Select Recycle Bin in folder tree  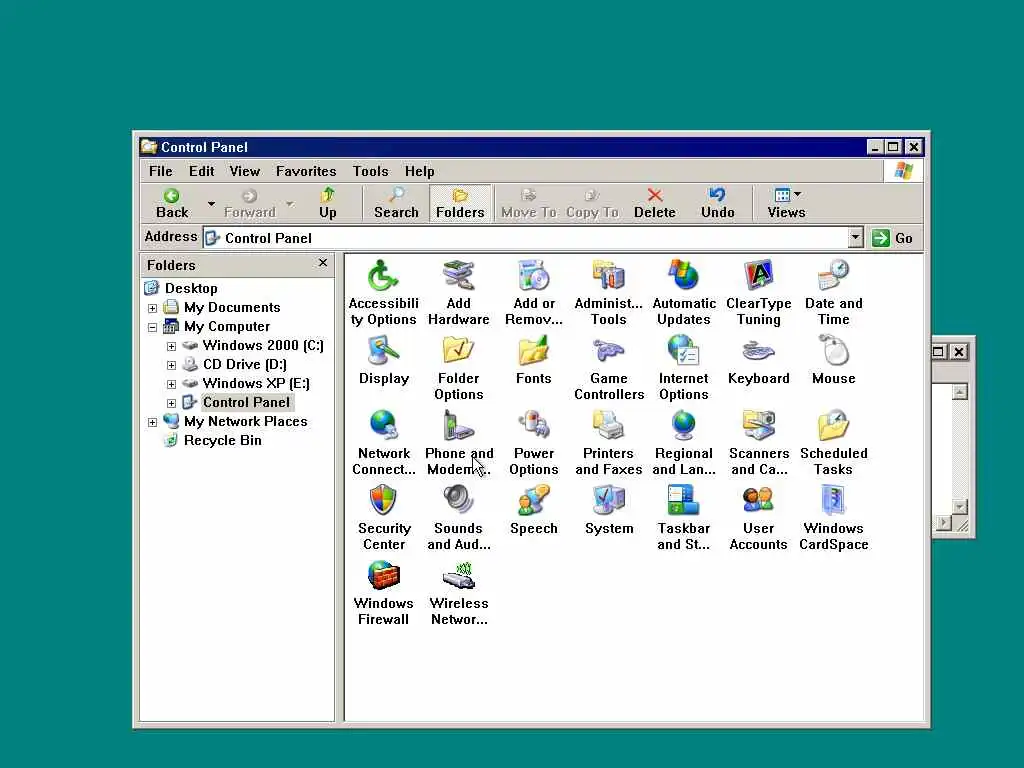click(223, 440)
